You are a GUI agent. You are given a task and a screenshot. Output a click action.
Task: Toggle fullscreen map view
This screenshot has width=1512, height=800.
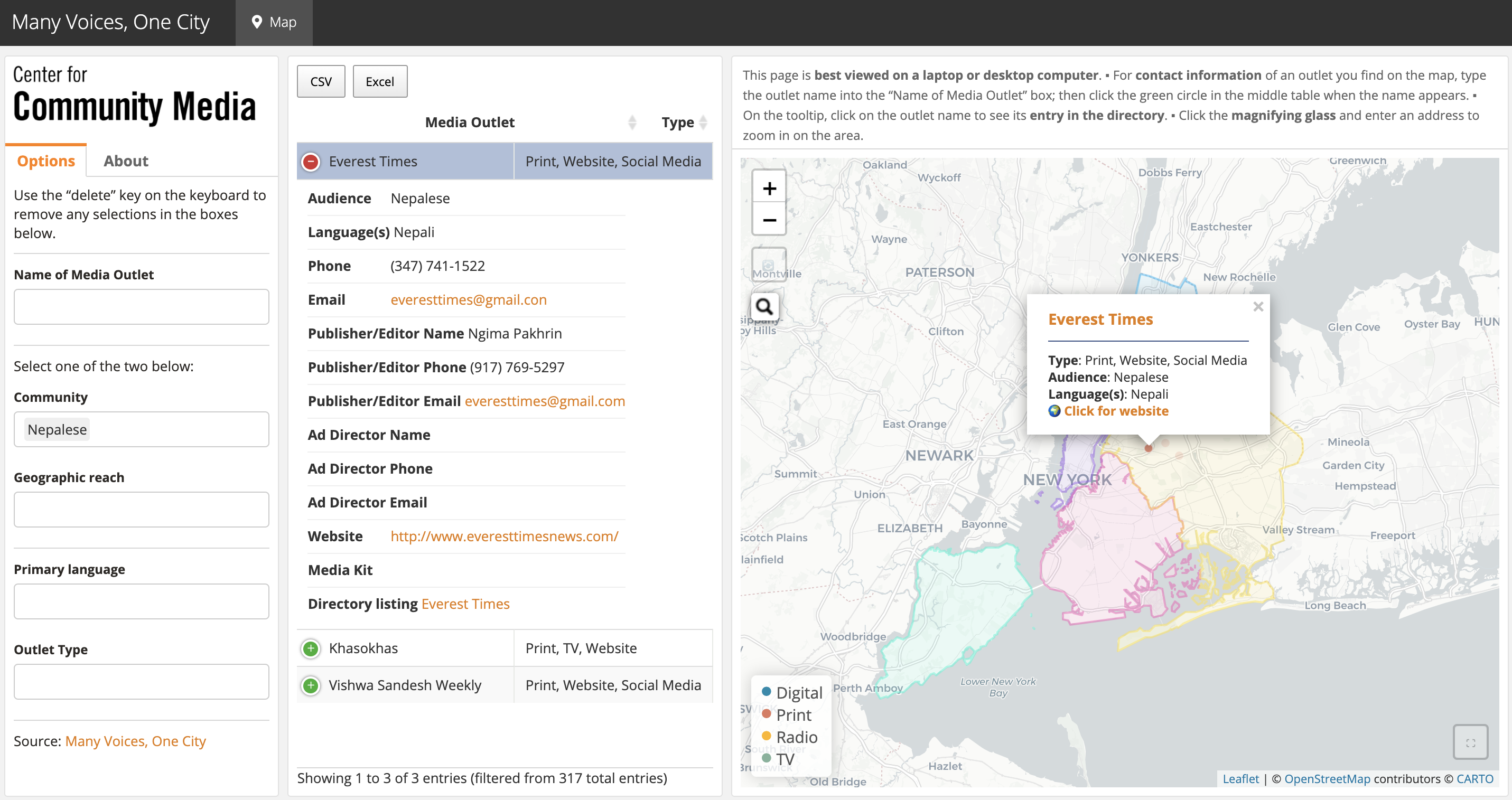(x=1470, y=742)
